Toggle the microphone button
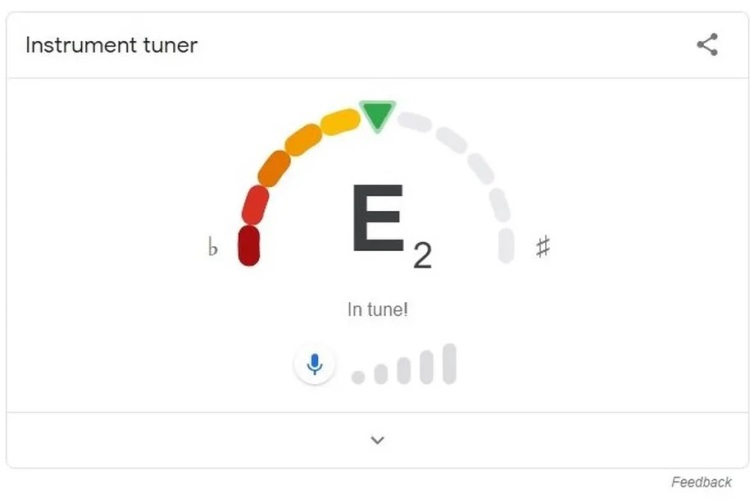The width and height of the screenshot is (750, 500). [315, 364]
